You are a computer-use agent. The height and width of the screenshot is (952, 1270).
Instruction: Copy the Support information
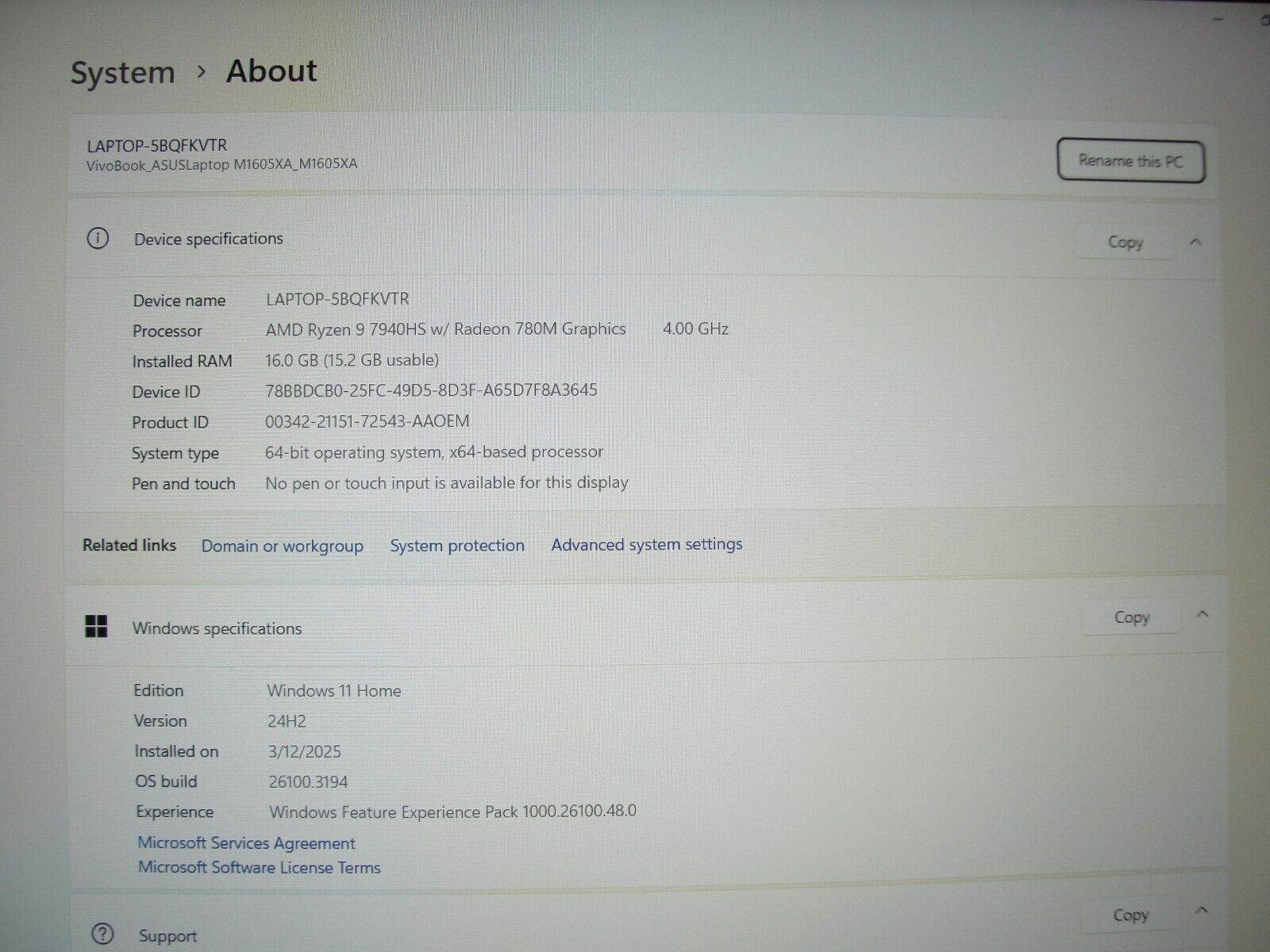[x=1130, y=915]
